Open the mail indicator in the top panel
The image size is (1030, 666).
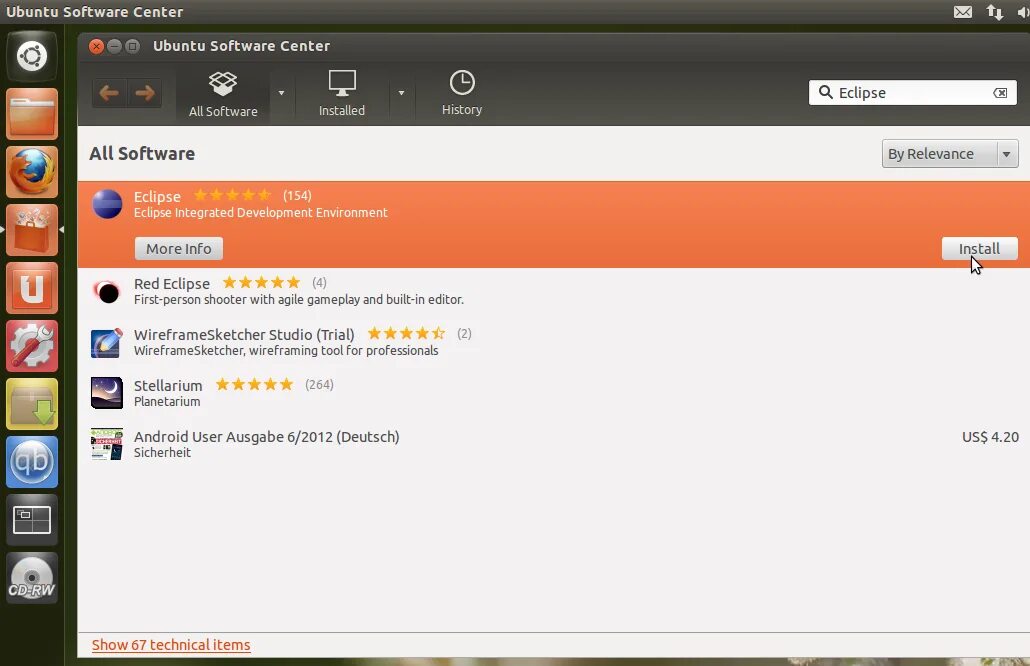pos(962,12)
